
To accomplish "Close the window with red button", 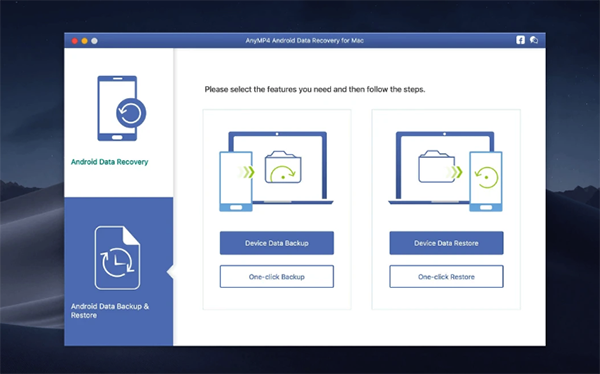I will pyautogui.click(x=75, y=41).
